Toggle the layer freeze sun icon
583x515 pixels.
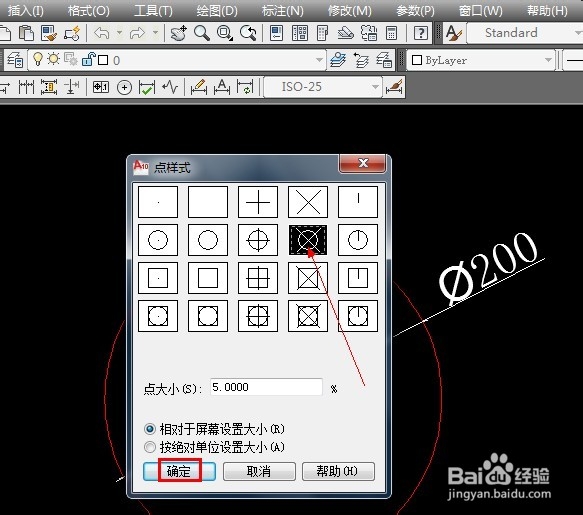[54, 59]
